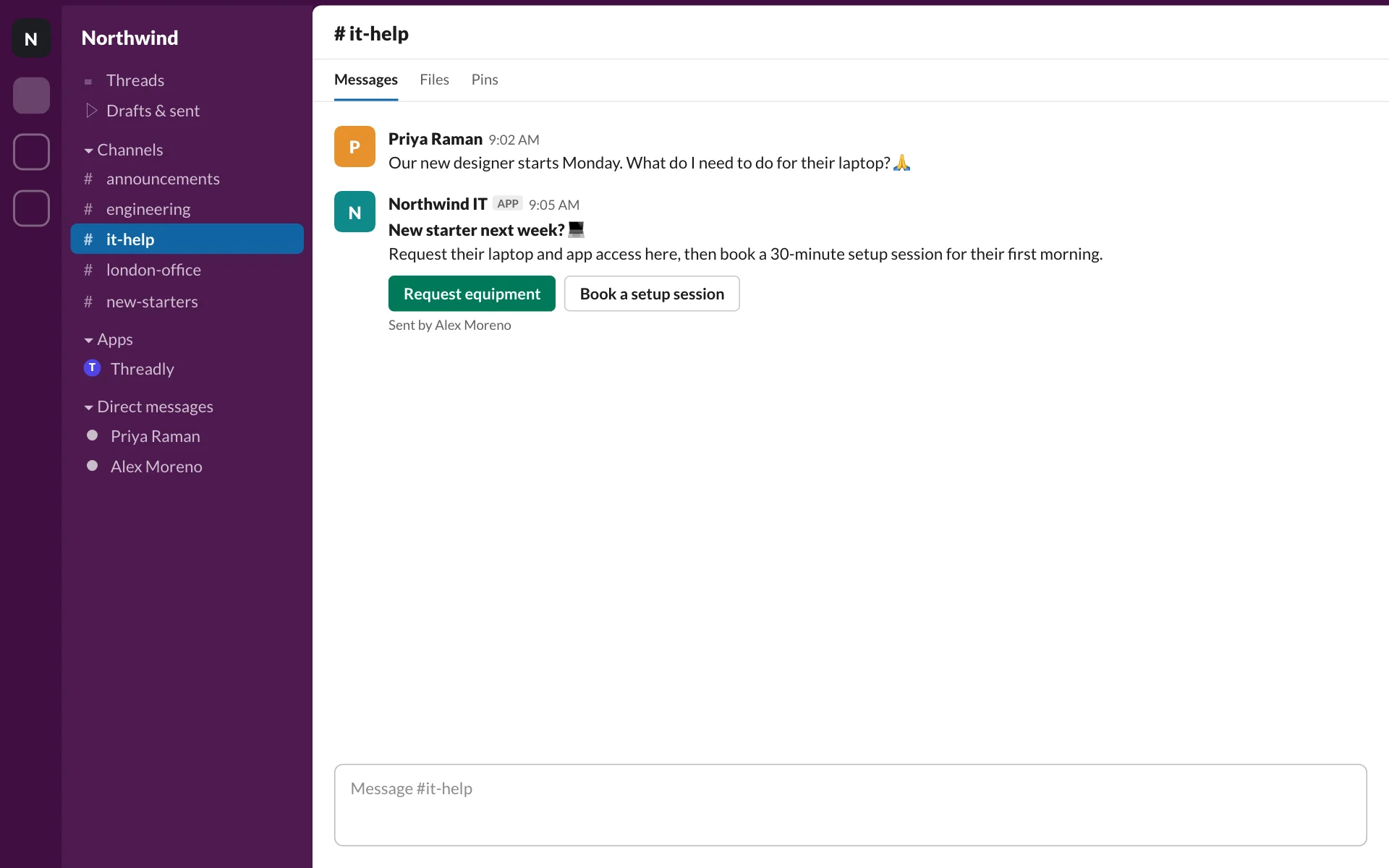Image resolution: width=1389 pixels, height=868 pixels.
Task: Click the laptop emoji in bot message
Action: pos(576,229)
